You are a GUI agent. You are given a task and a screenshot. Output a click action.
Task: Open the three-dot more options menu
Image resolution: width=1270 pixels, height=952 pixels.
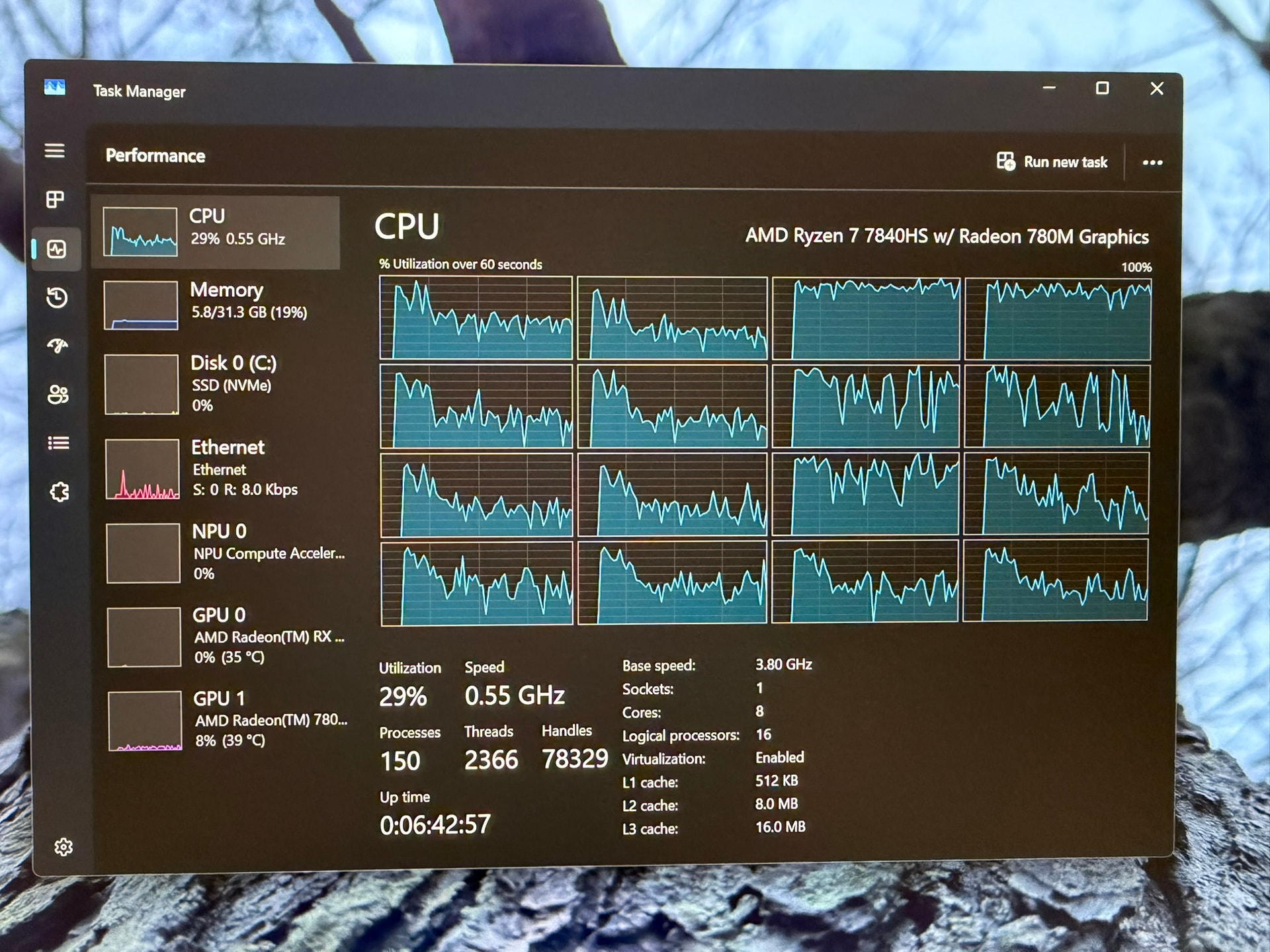pyautogui.click(x=1152, y=163)
